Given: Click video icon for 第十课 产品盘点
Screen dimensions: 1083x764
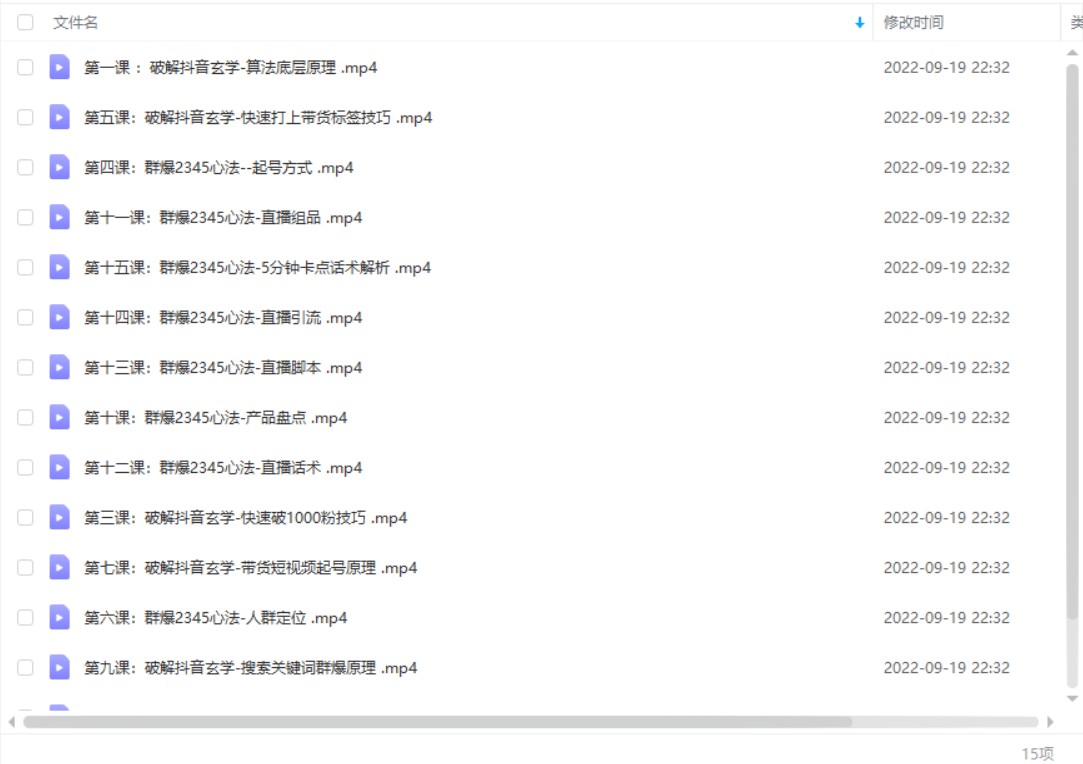Looking at the screenshot, I should coord(59,418).
